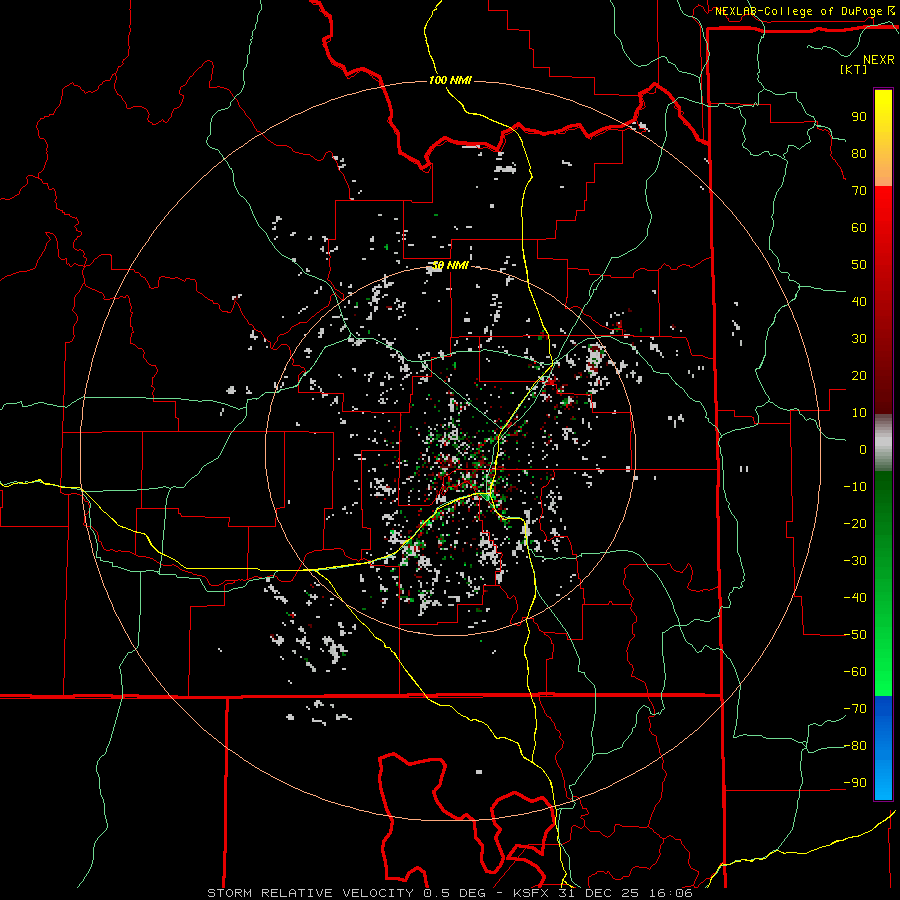The width and height of the screenshot is (900, 900).
Task: Click the 10 value on velocity scale
Action: click(x=859, y=413)
